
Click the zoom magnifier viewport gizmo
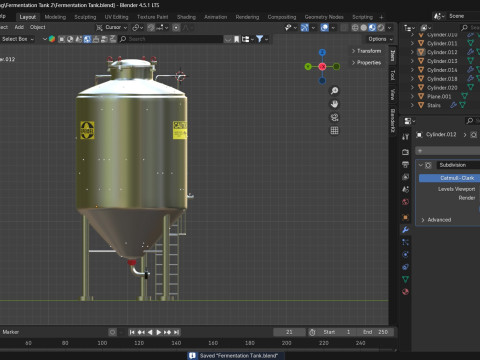pos(334,91)
